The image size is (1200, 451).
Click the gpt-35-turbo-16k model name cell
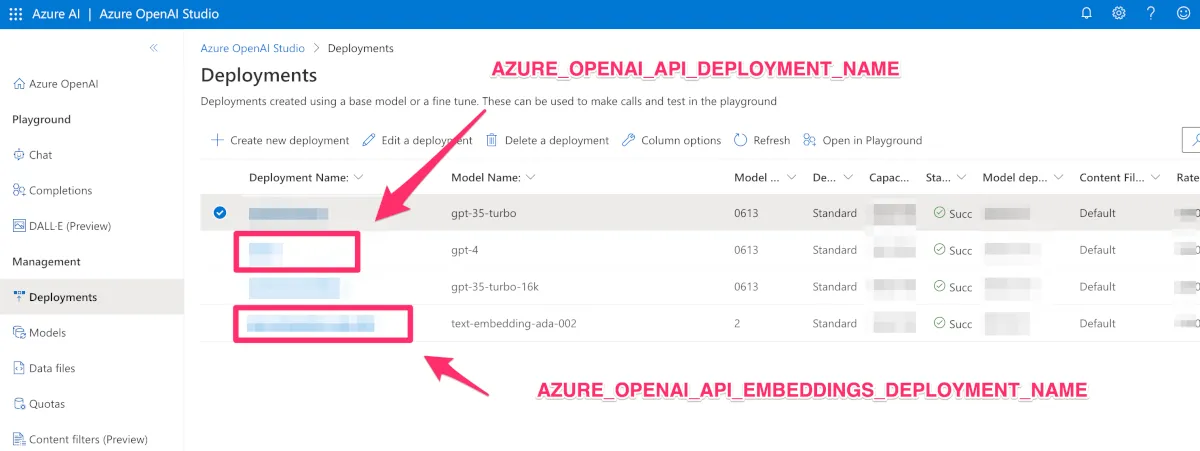click(495, 287)
